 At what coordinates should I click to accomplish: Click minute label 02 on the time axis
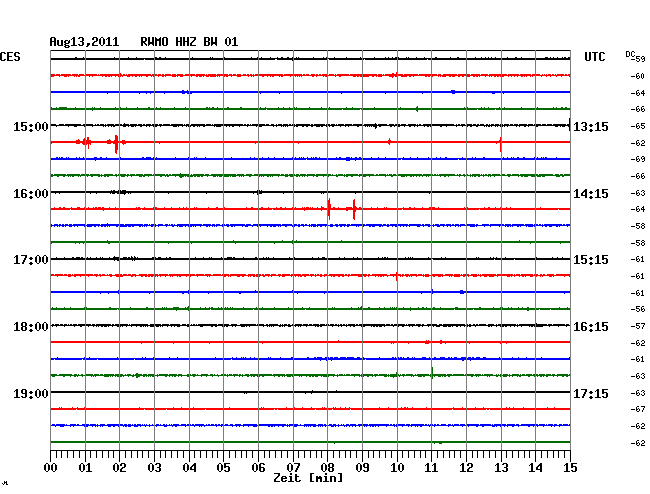[119, 468]
